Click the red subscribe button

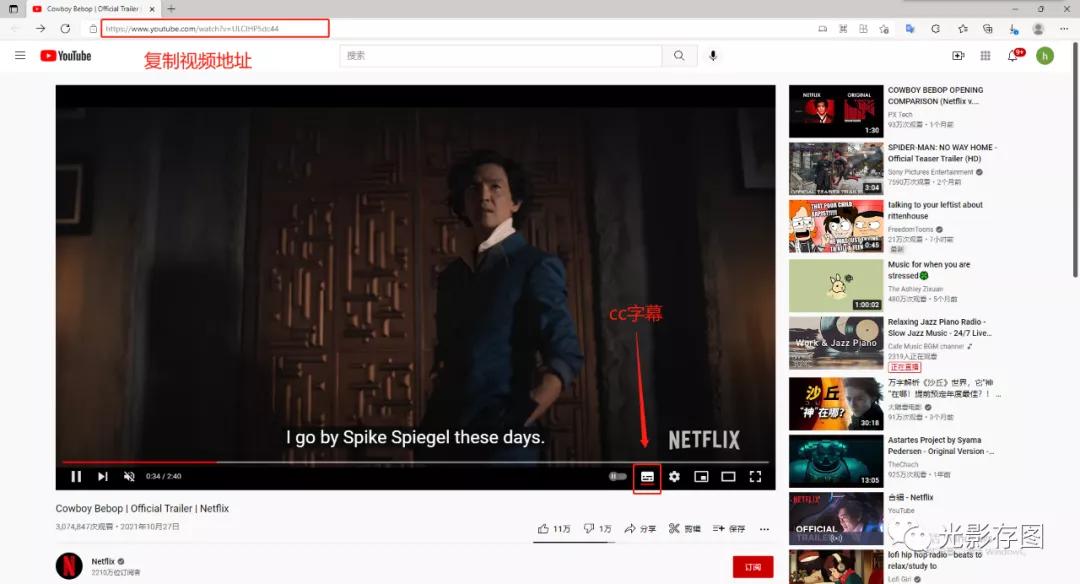[753, 567]
